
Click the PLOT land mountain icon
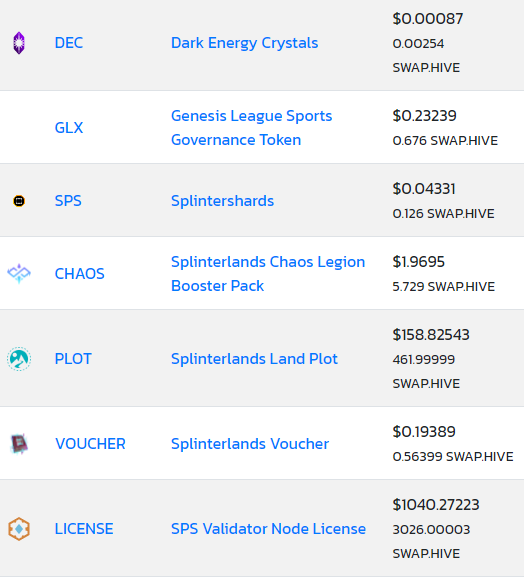coord(19,359)
